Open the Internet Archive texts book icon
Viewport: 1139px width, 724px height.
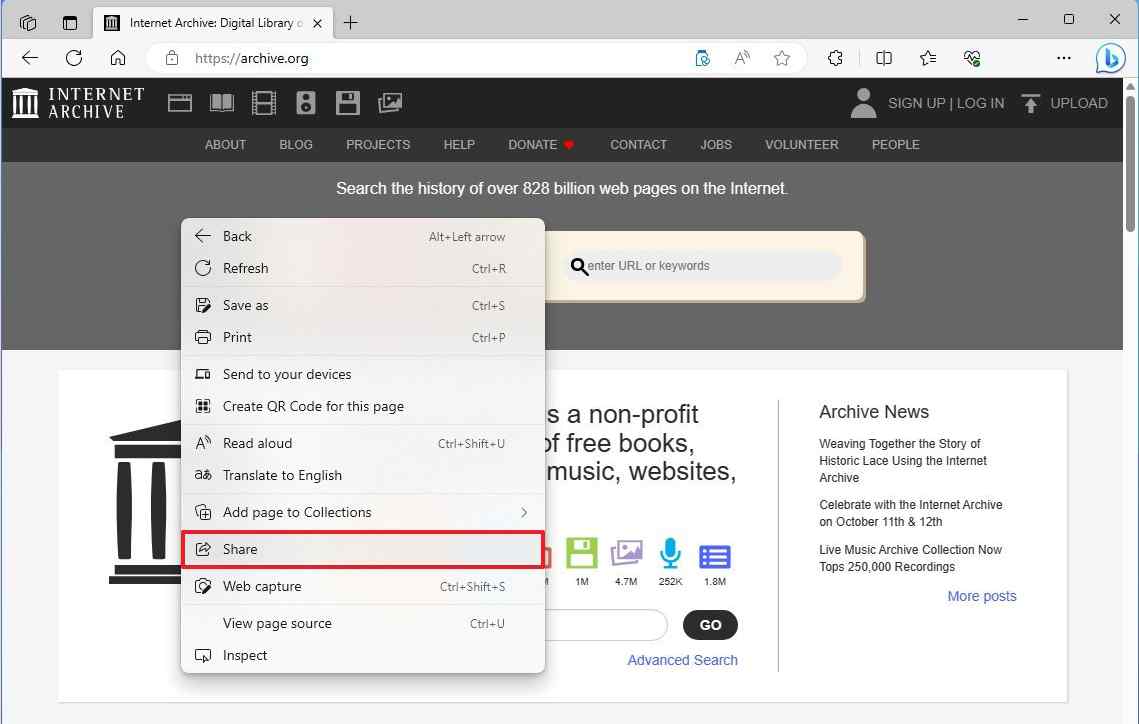tap(221, 103)
